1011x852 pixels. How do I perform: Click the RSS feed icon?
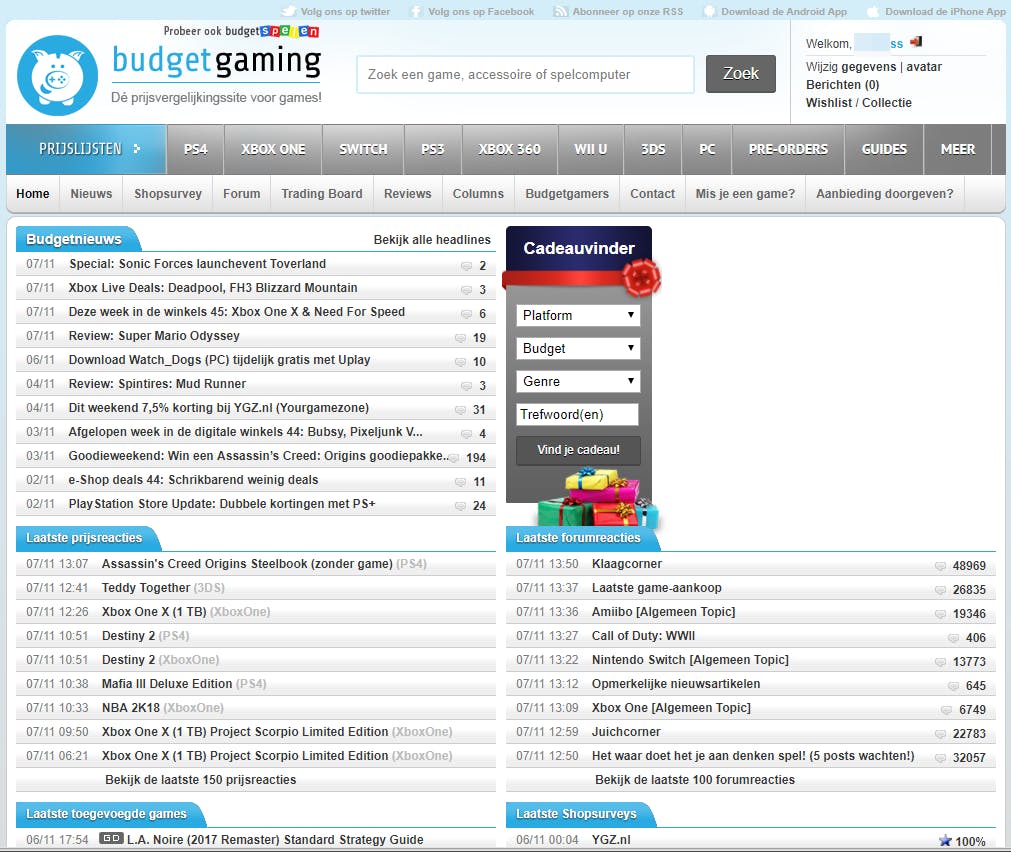pyautogui.click(x=561, y=11)
